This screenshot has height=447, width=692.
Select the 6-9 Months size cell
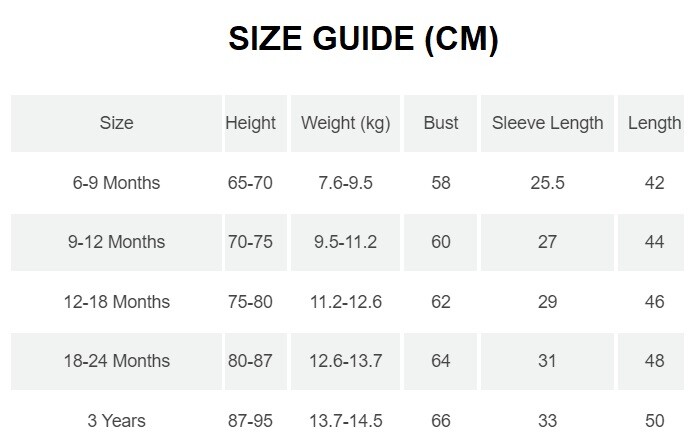click(x=117, y=183)
